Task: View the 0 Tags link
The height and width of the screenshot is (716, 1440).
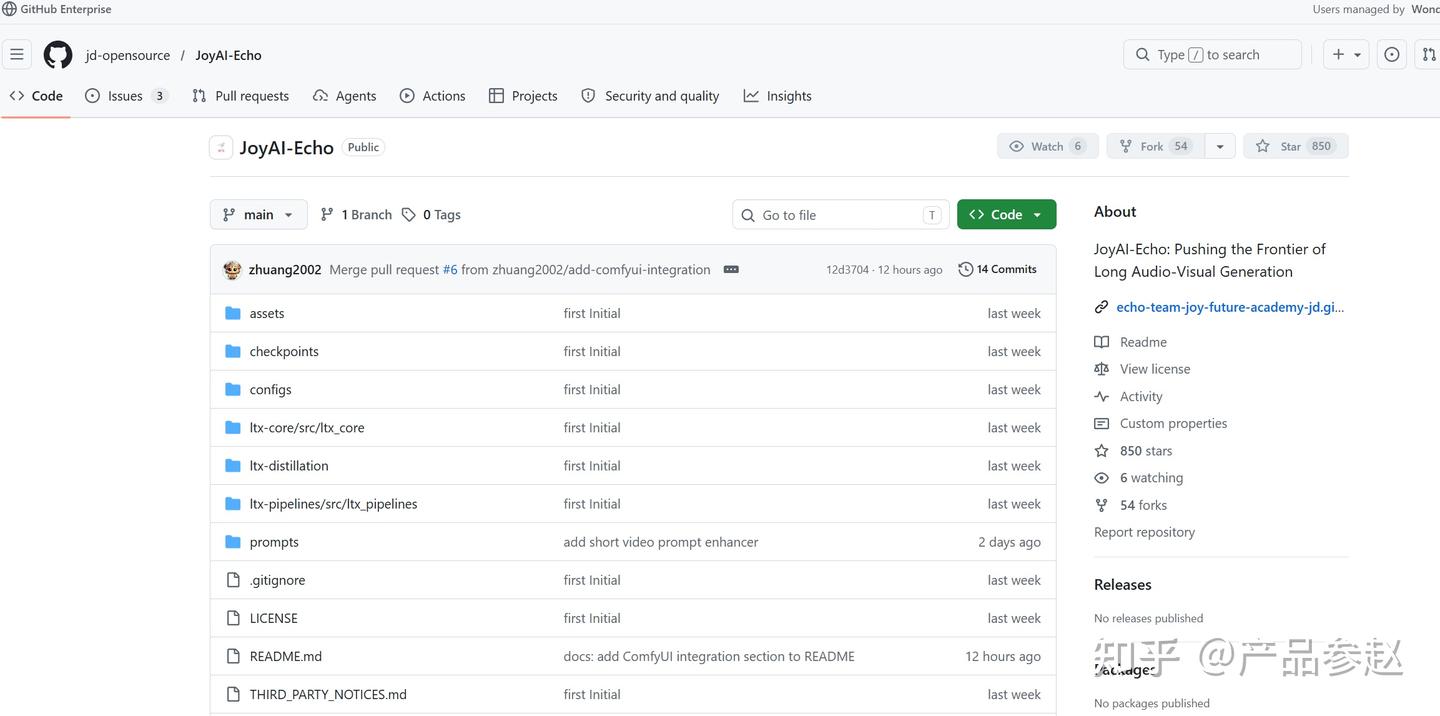Action: 431,215
